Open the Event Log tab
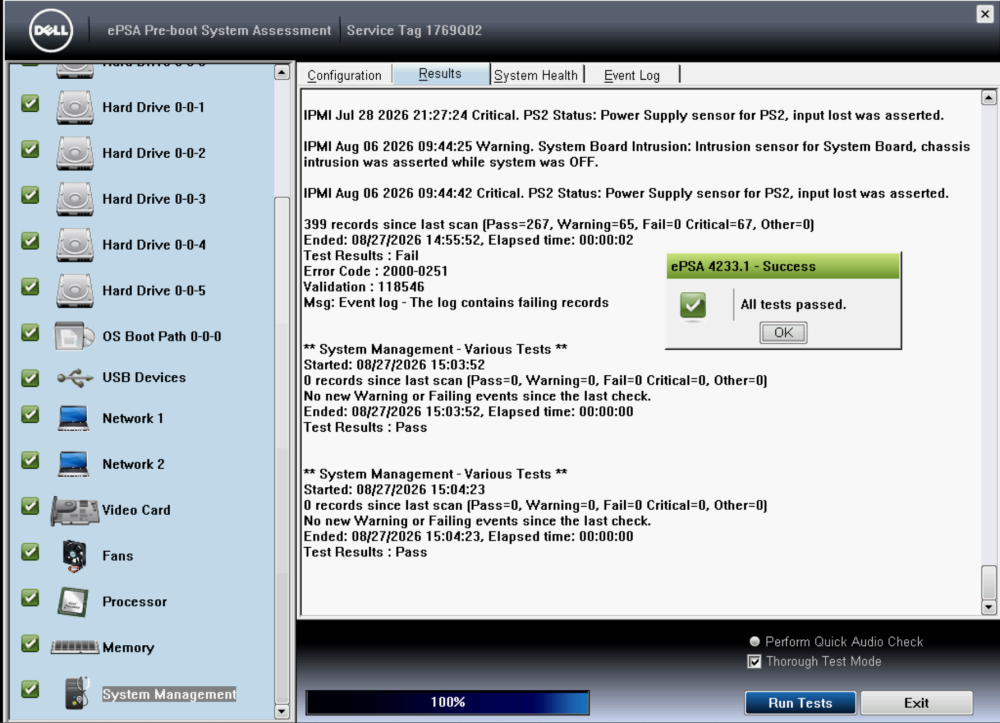The image size is (1000, 723). point(632,75)
